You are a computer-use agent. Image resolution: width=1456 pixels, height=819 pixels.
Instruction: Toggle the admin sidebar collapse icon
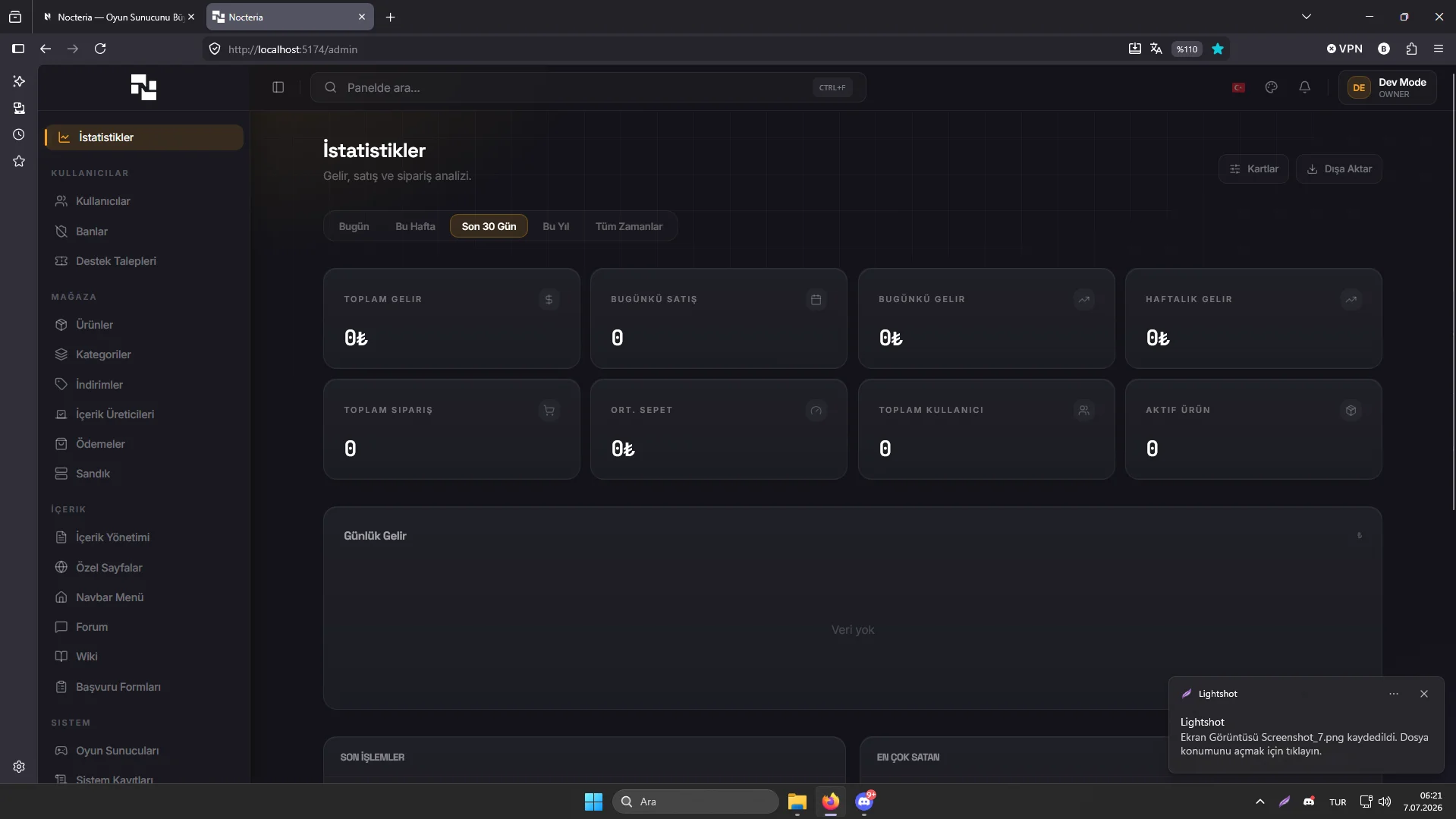click(278, 87)
